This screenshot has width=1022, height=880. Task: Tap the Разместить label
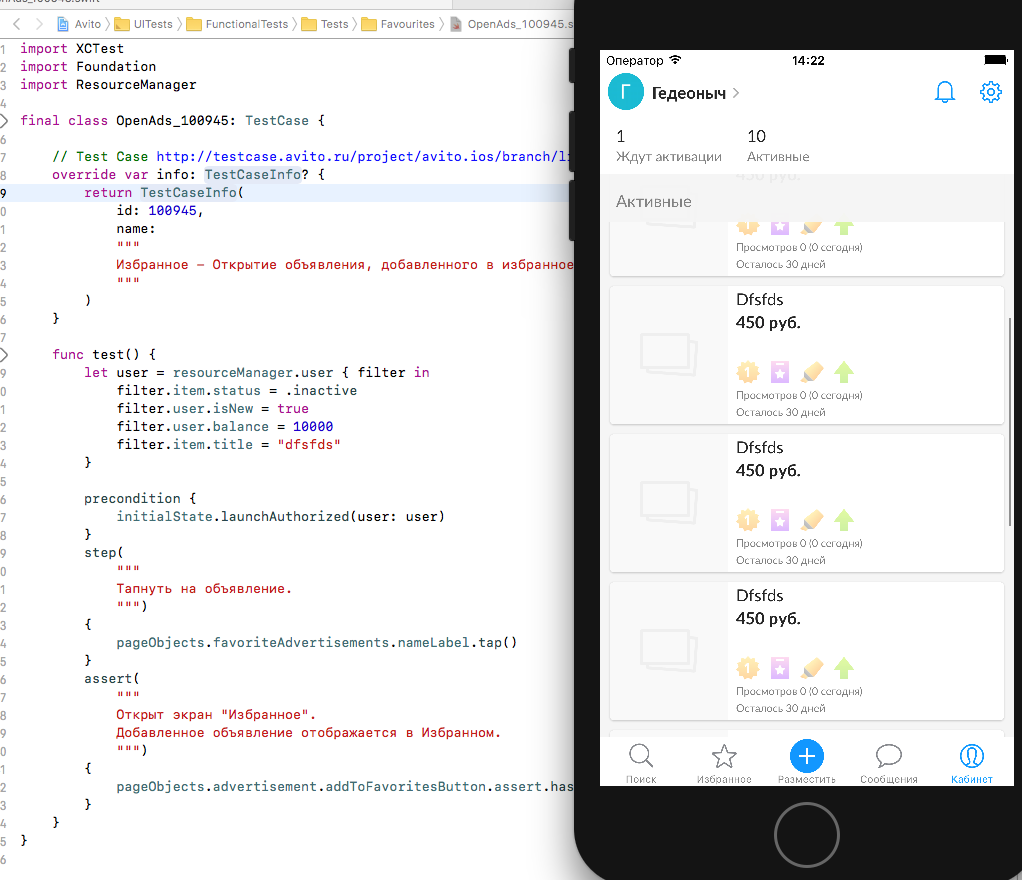tap(806, 779)
